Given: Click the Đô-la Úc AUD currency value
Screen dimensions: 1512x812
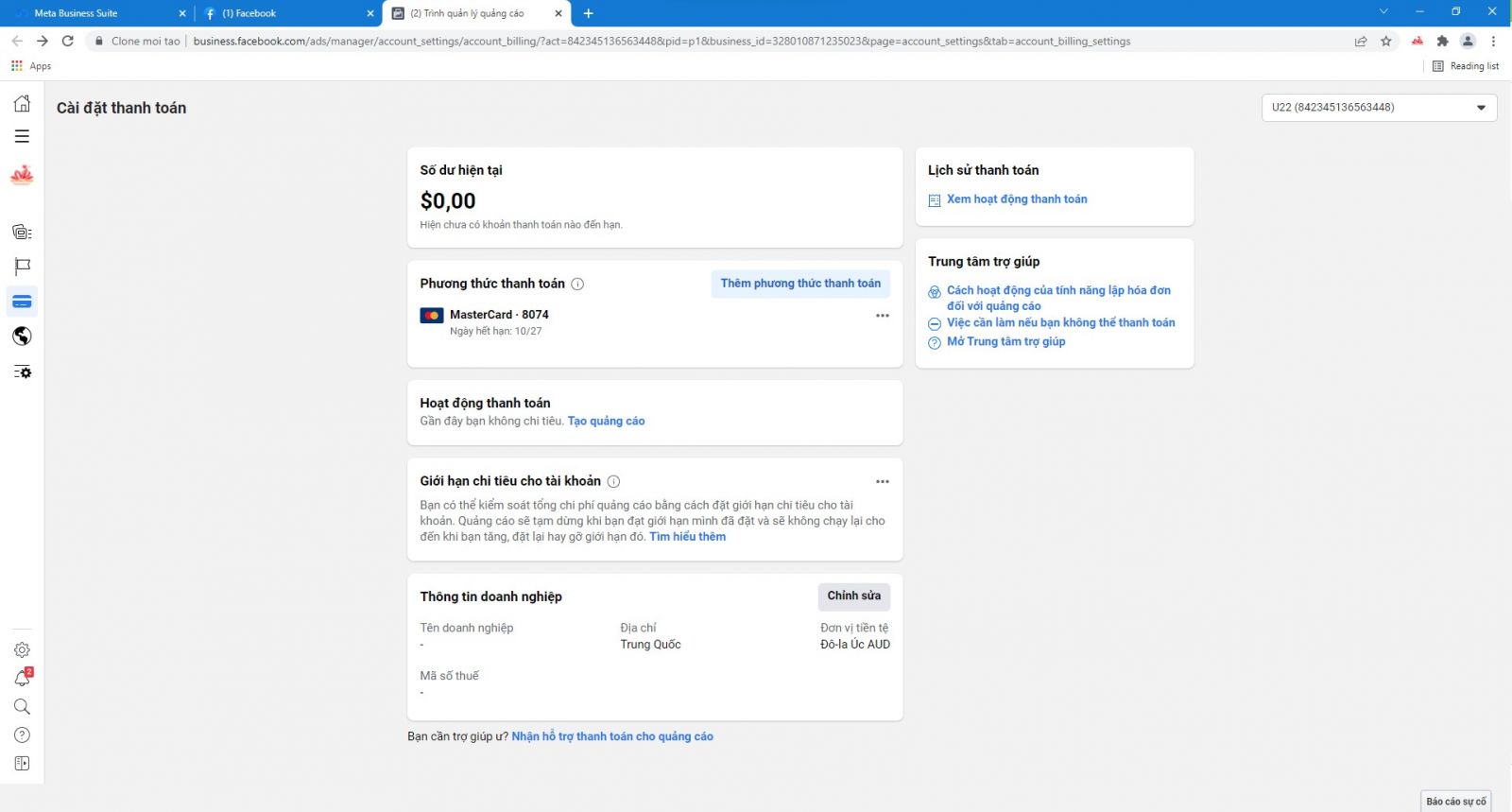Looking at the screenshot, I should click(x=855, y=645).
